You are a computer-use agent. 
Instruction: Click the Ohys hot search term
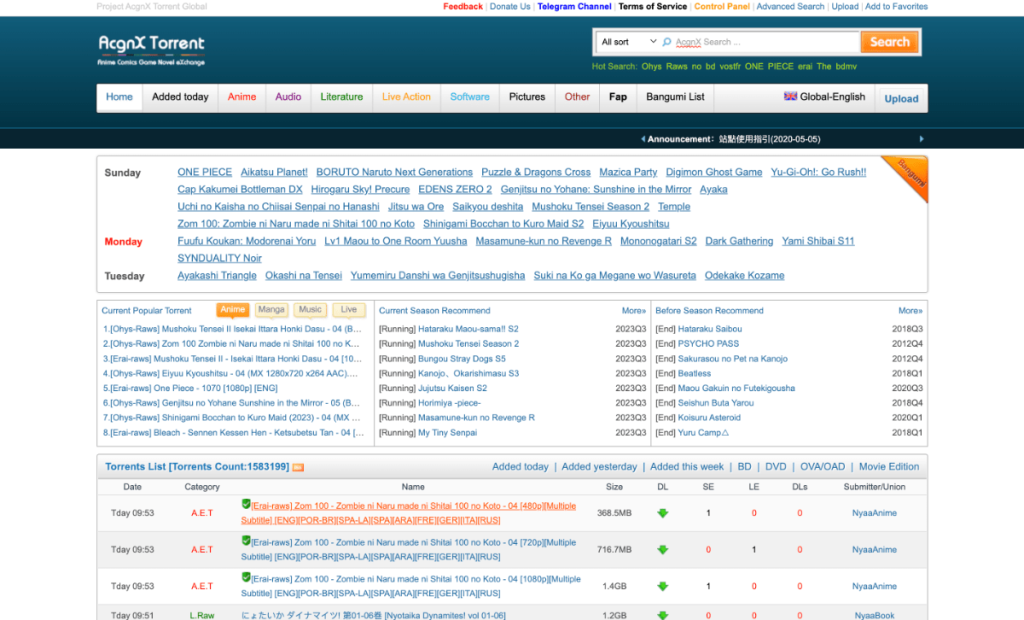tap(651, 67)
